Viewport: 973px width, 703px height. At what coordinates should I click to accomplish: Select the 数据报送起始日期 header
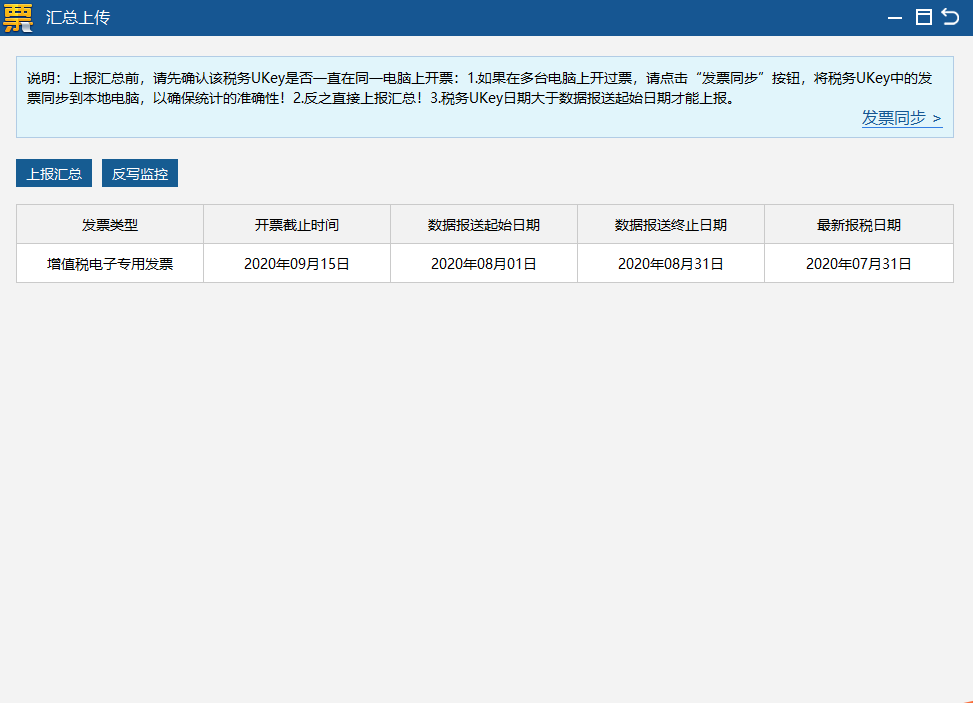pyautogui.click(x=483, y=224)
